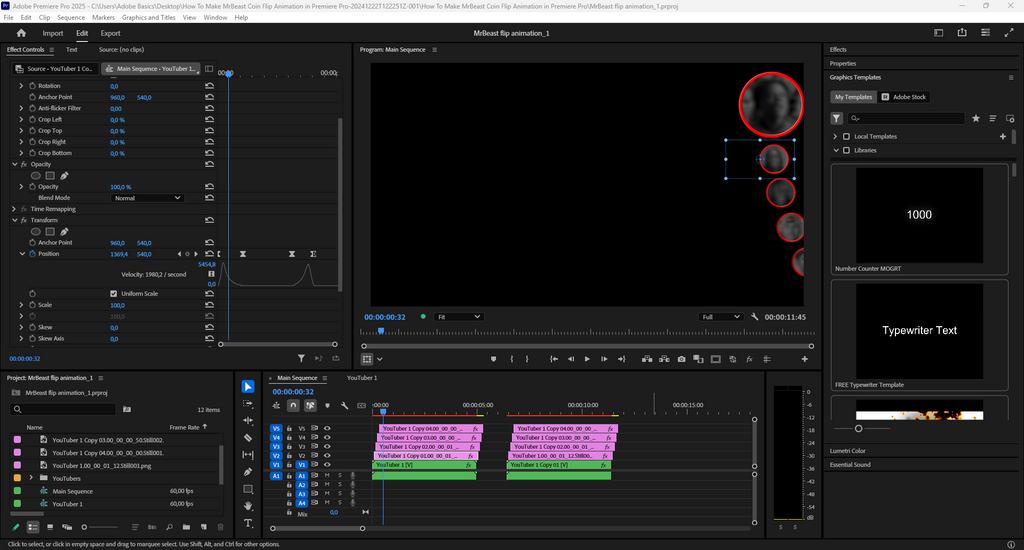Viewport: 1024px width, 550px height.
Task: Open timeline display settings wrench
Action: point(344,405)
